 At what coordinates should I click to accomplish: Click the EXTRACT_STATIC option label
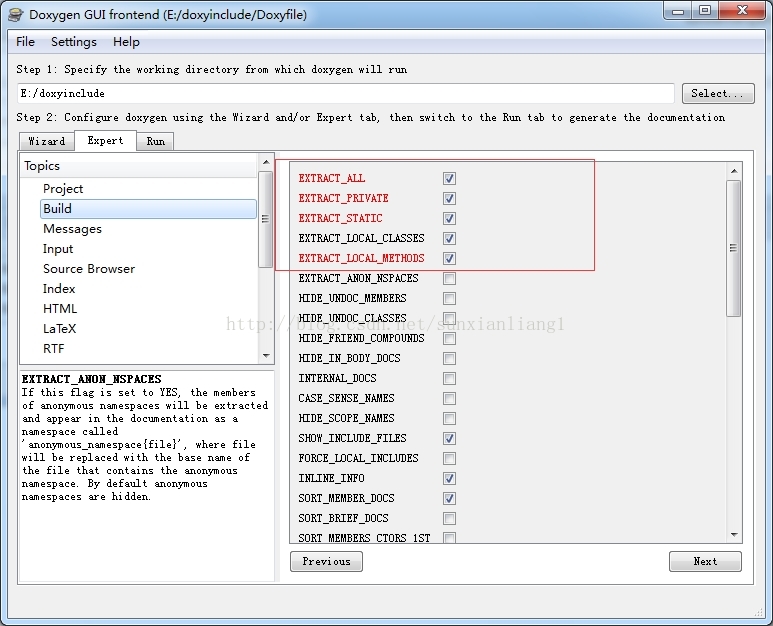tap(341, 218)
